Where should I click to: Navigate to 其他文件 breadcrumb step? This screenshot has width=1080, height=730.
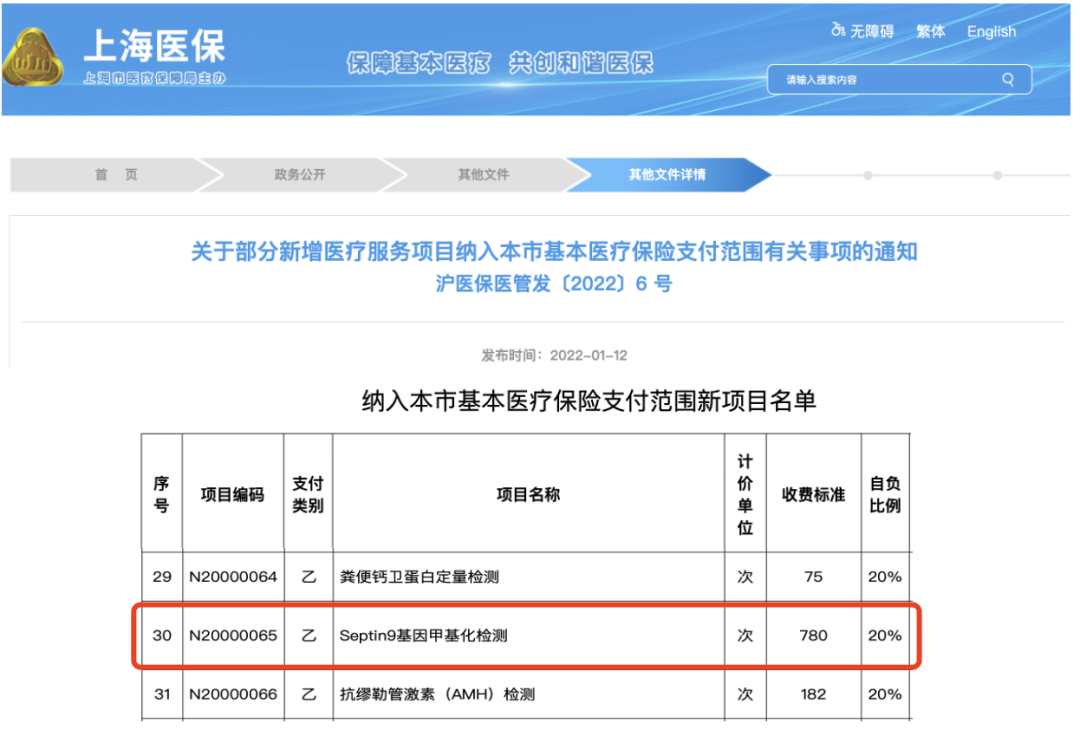pyautogui.click(x=484, y=174)
